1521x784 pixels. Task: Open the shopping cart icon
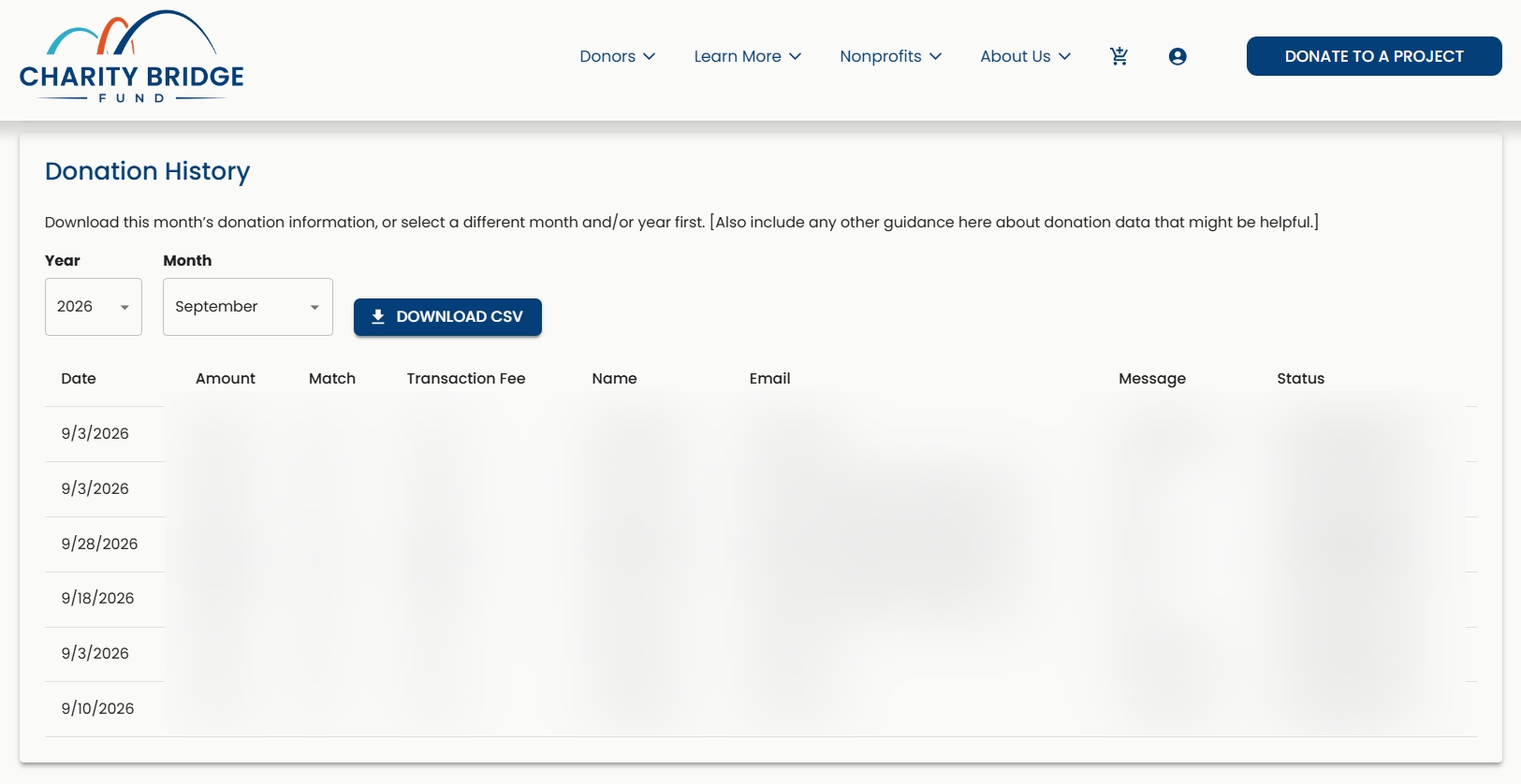coord(1119,56)
